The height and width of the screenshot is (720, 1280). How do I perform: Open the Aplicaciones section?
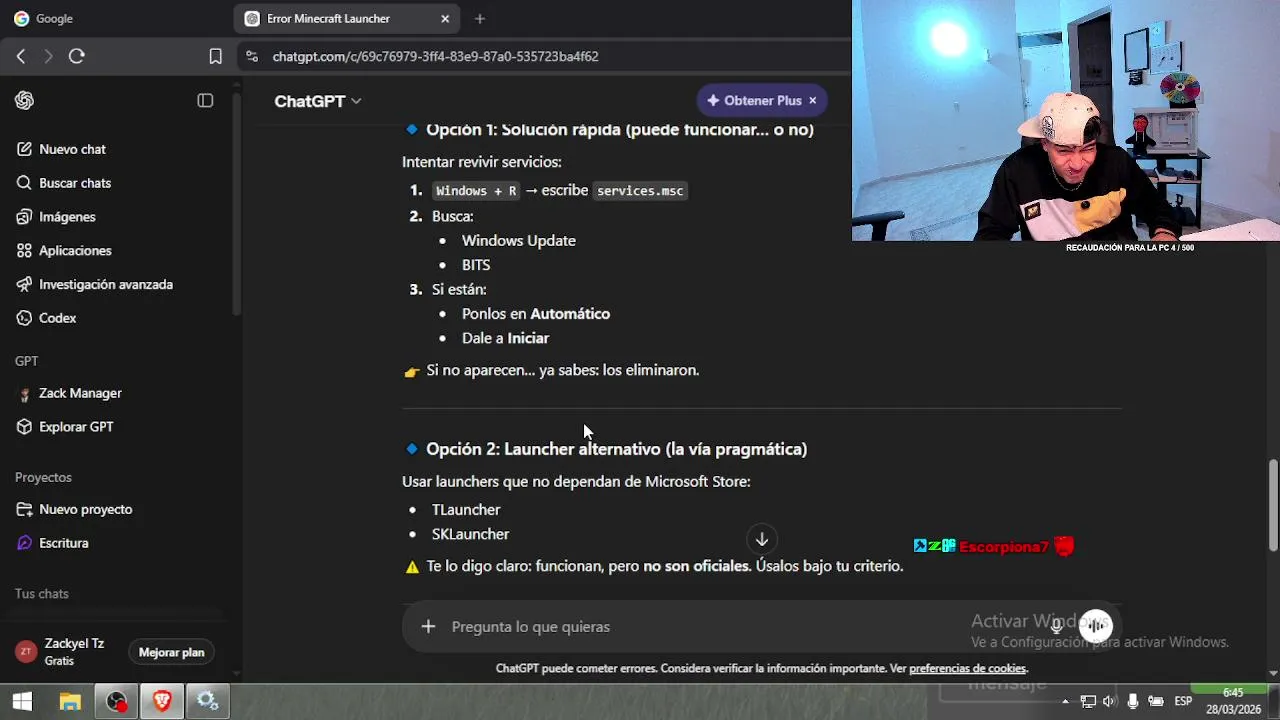[75, 251]
